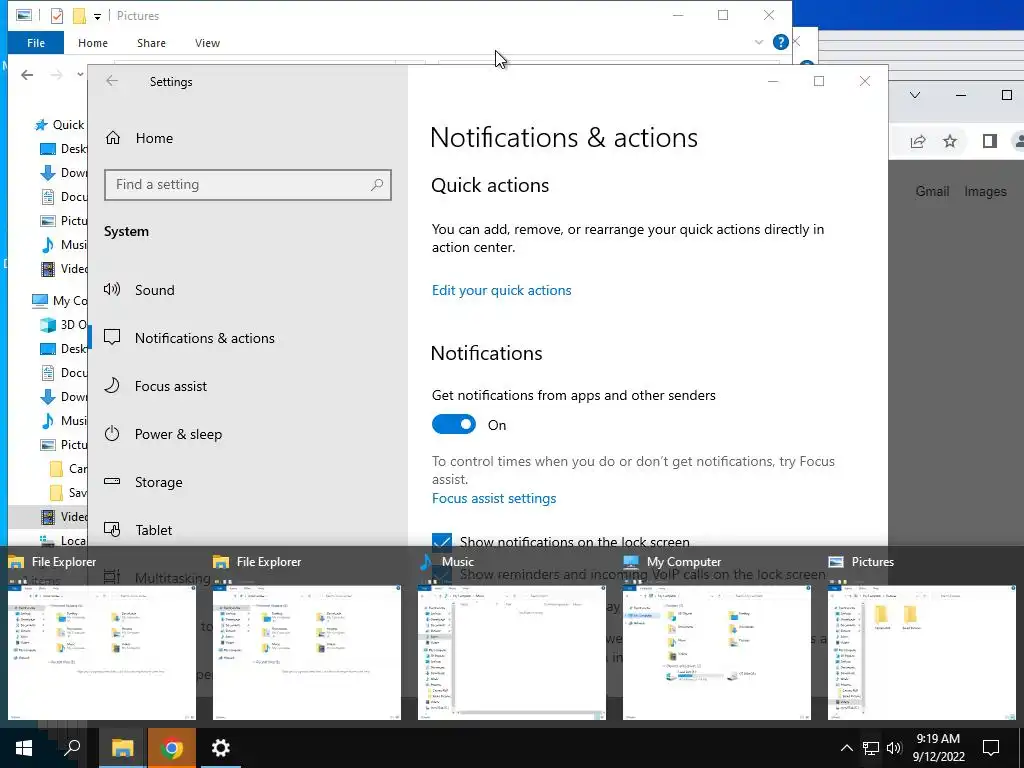Open the View ribbon tab

click(207, 43)
